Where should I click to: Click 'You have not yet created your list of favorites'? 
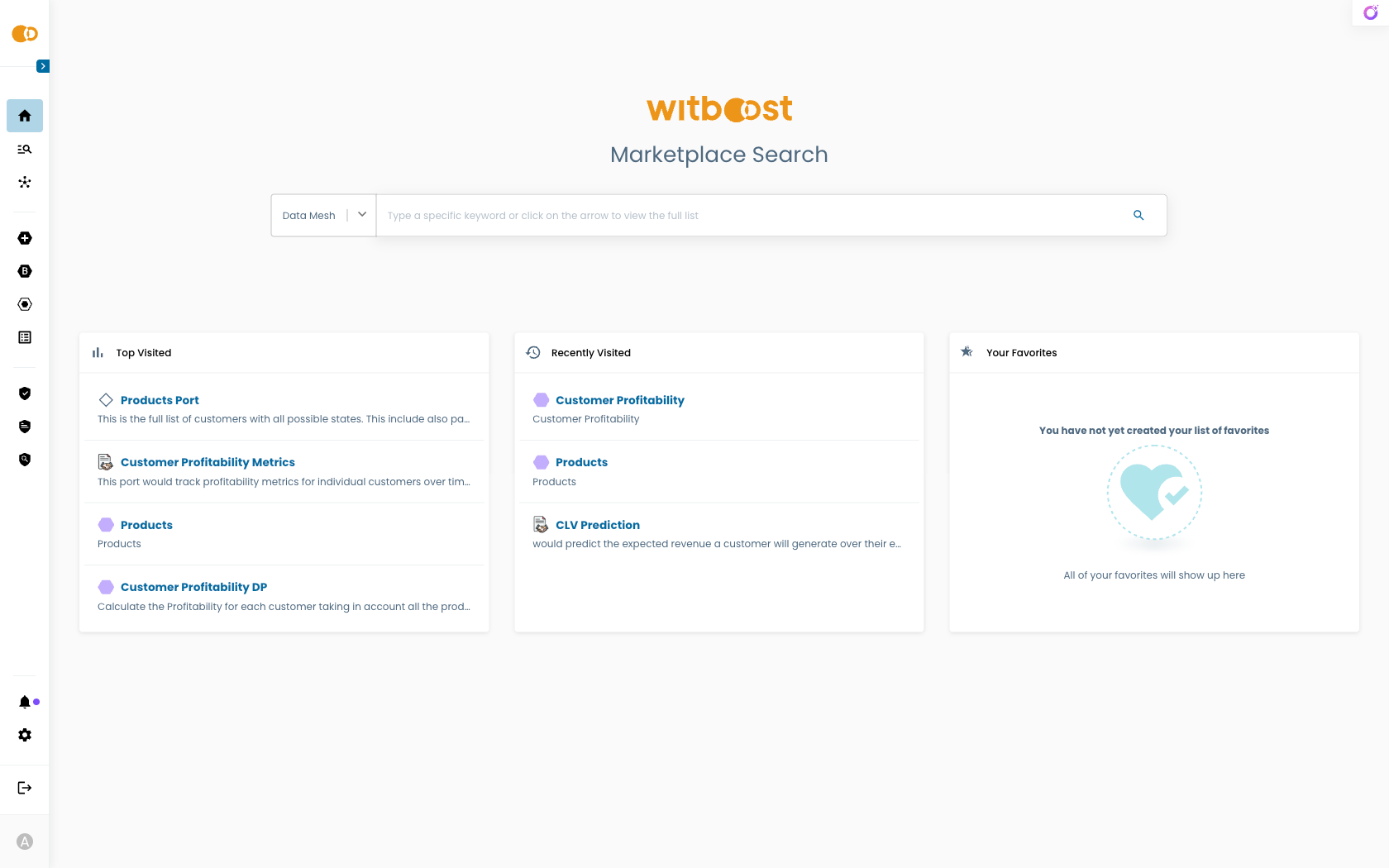(1154, 431)
